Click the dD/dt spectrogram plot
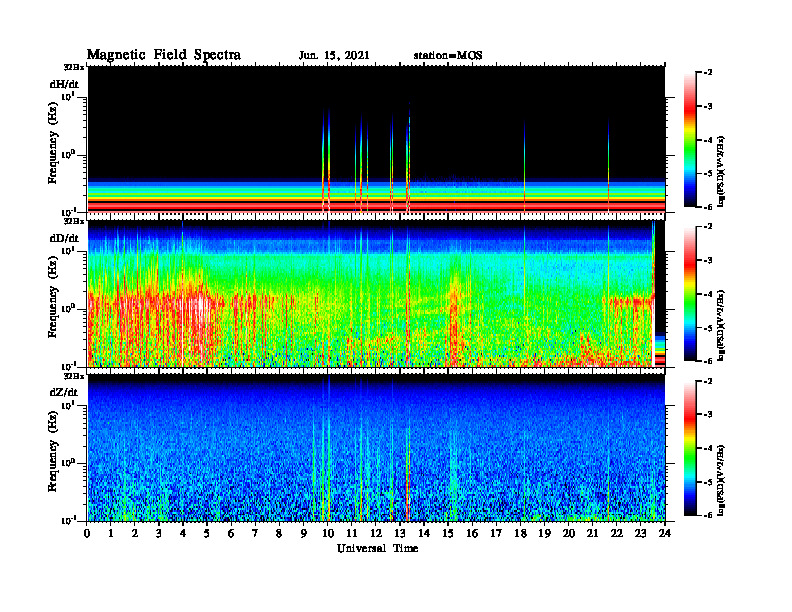The width and height of the screenshot is (792, 612). [376, 293]
